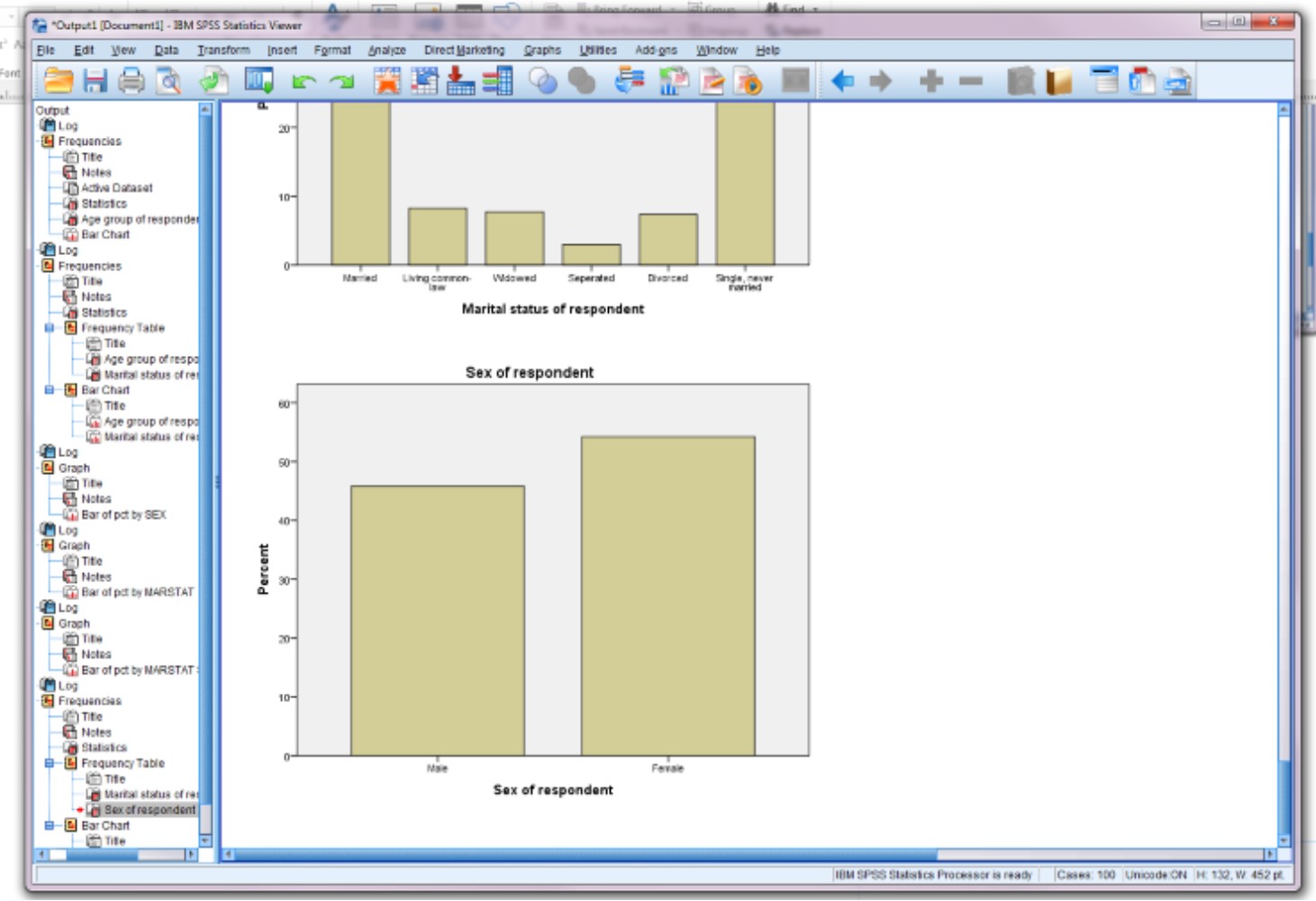Open the Graphs menu
The width and height of the screenshot is (1316, 901).
click(542, 50)
